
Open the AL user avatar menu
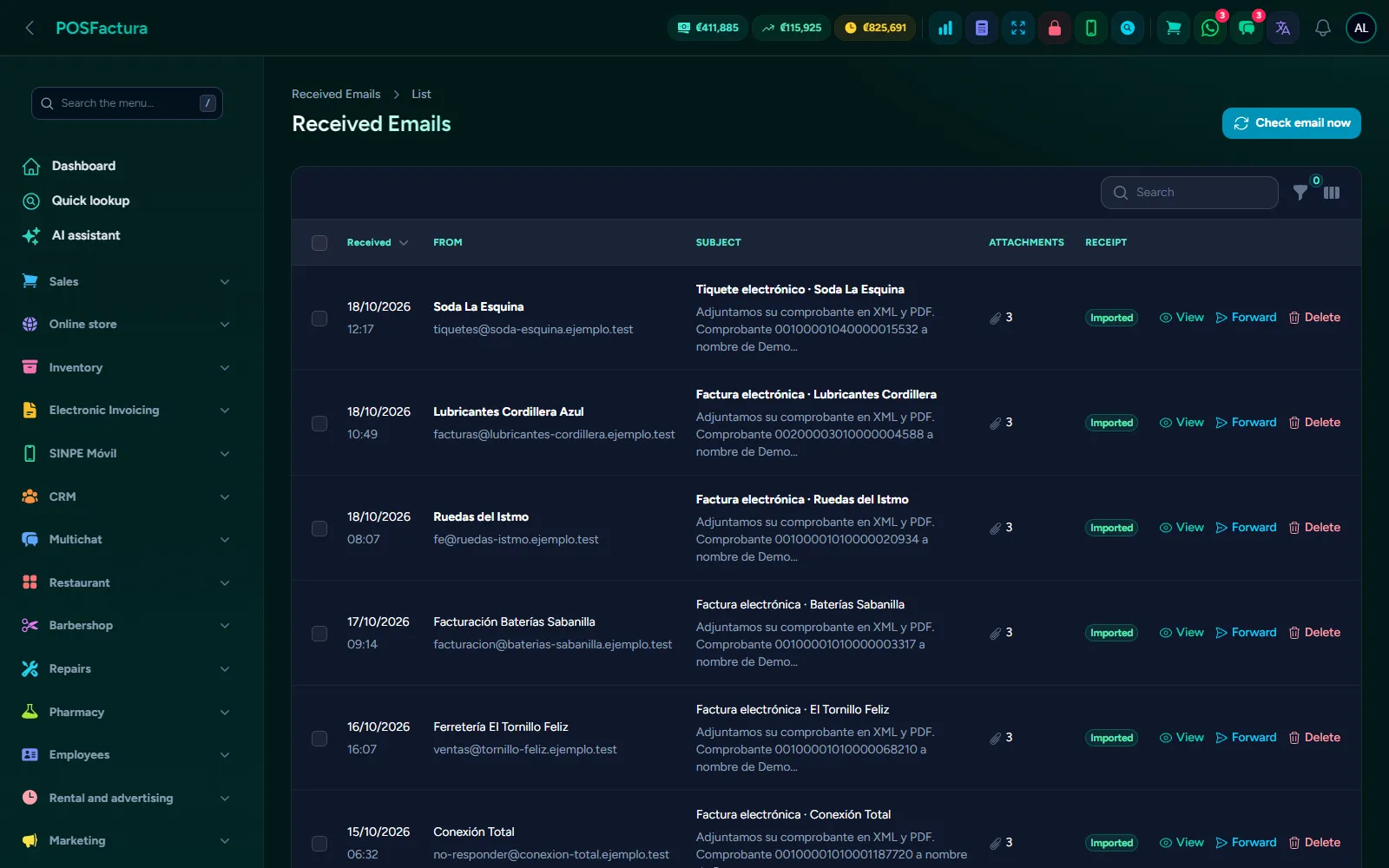pos(1361,28)
